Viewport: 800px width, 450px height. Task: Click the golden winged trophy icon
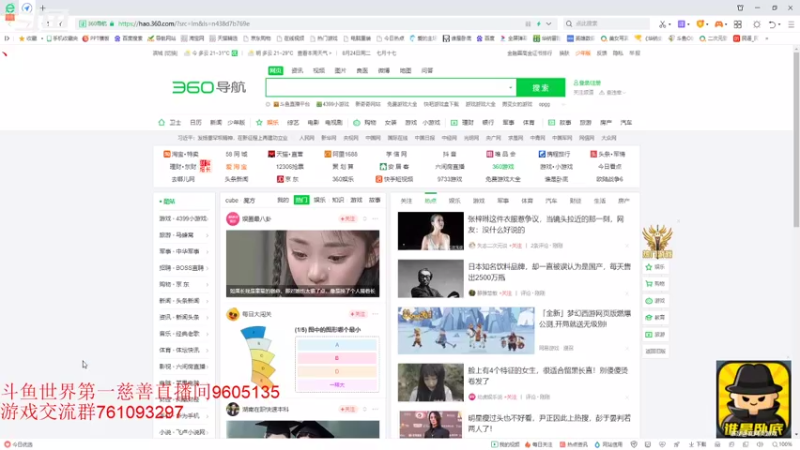coord(657,241)
